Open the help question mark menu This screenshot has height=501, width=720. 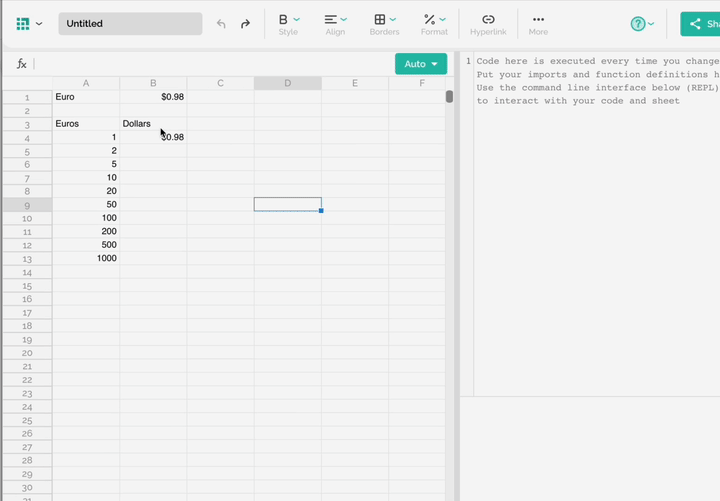coord(642,24)
